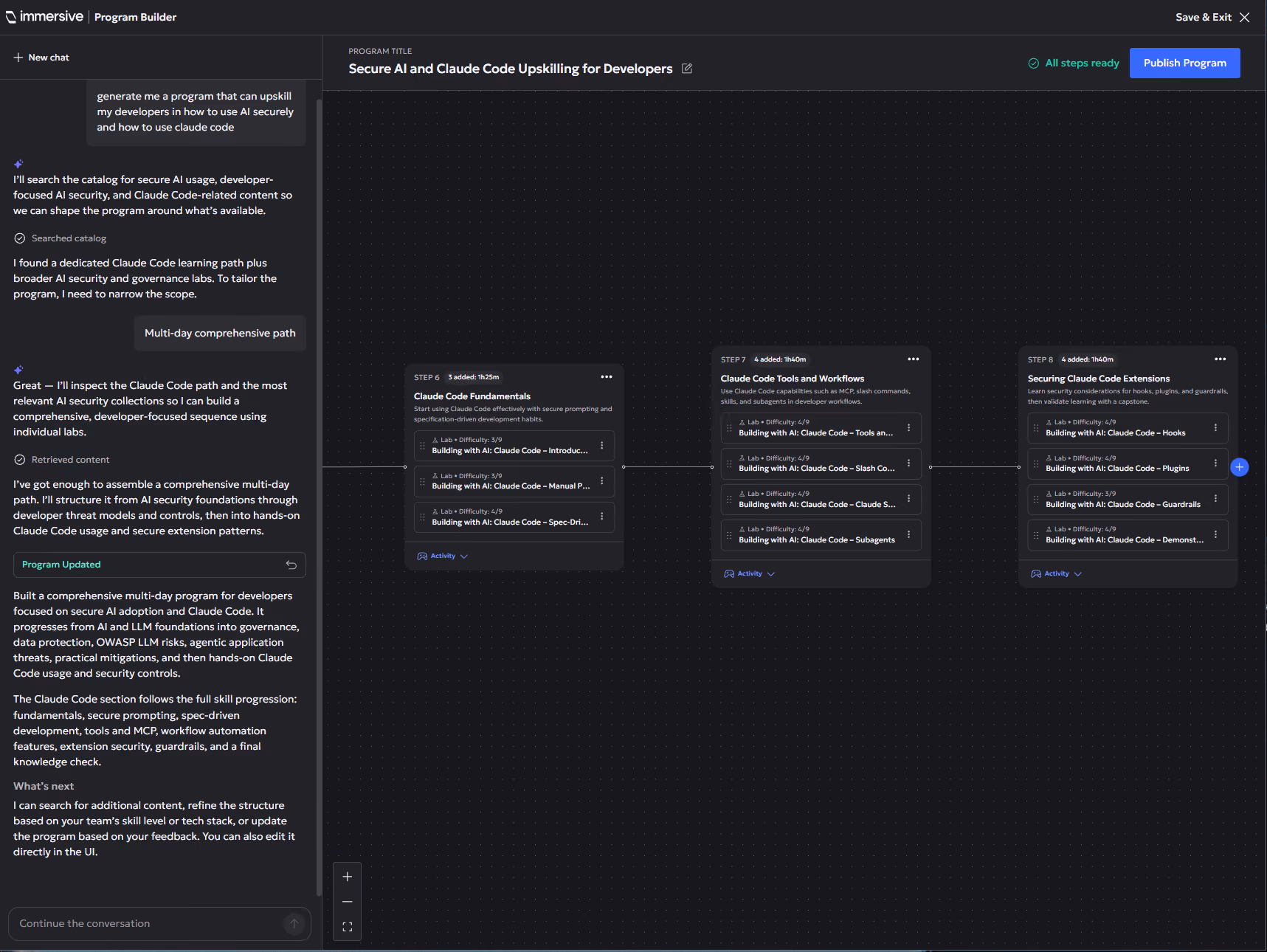Open options for Manual Prompting lab
The height and width of the screenshot is (952, 1267).
(602, 481)
